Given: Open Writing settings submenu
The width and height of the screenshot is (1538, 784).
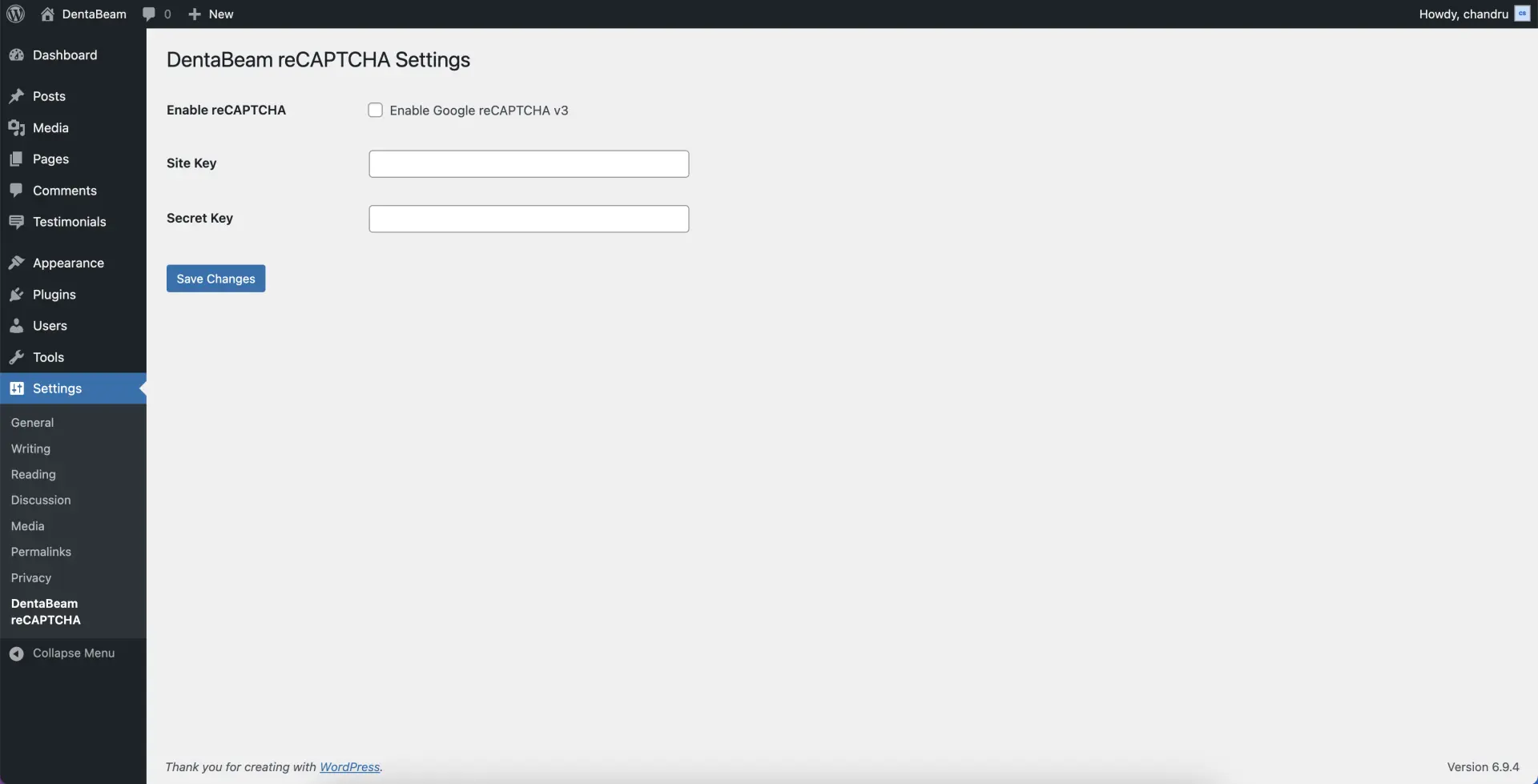Looking at the screenshot, I should point(30,448).
